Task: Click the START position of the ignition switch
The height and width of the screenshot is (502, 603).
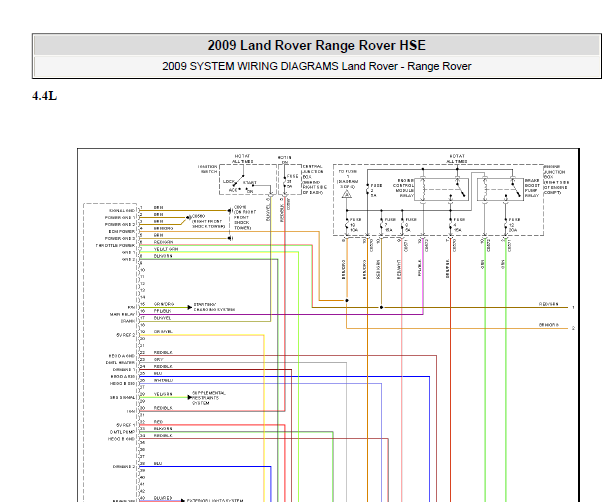Action: click(250, 183)
